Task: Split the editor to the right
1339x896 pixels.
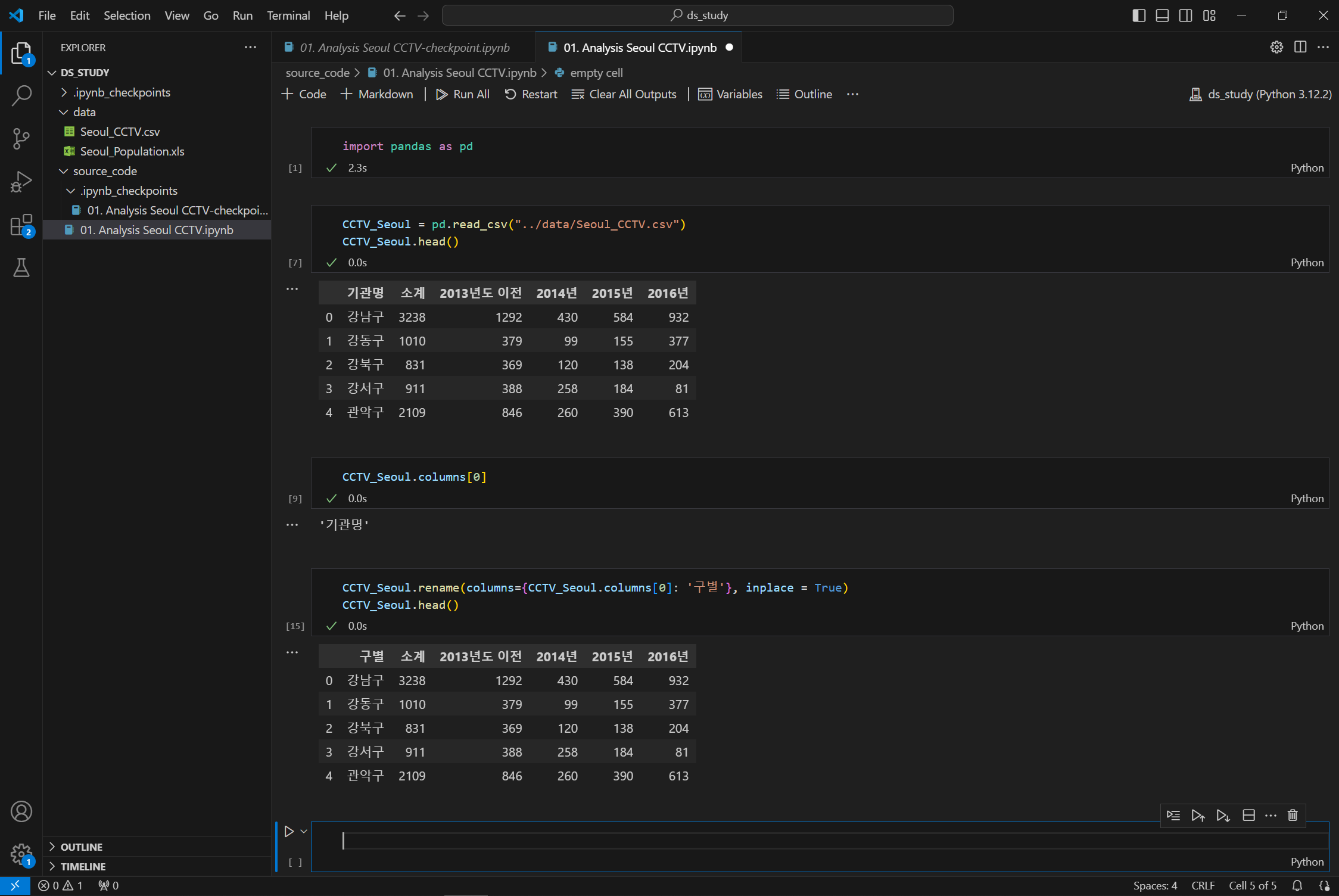Action: [1300, 47]
